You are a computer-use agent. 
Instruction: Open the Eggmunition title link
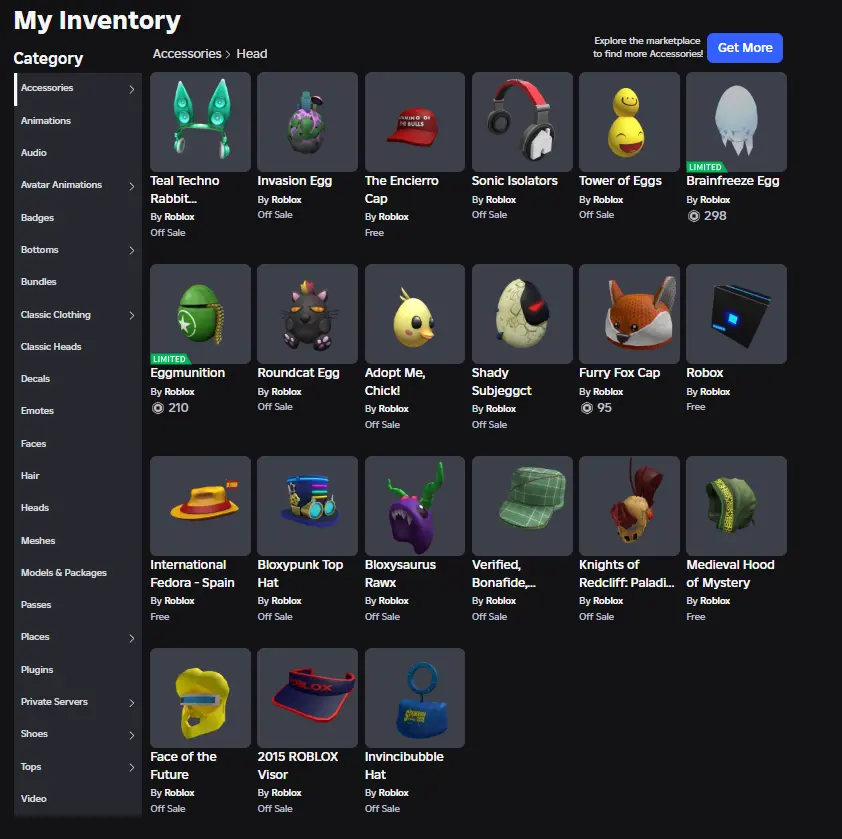(187, 373)
